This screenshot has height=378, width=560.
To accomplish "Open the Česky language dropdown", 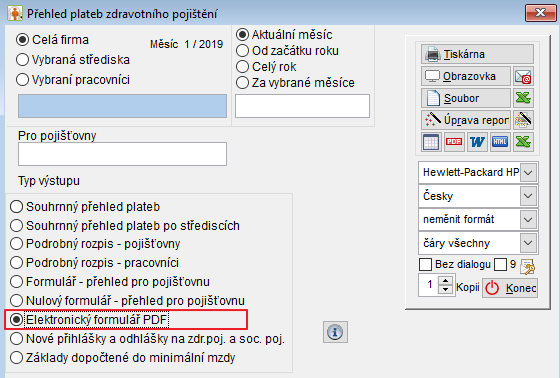I will (528, 196).
